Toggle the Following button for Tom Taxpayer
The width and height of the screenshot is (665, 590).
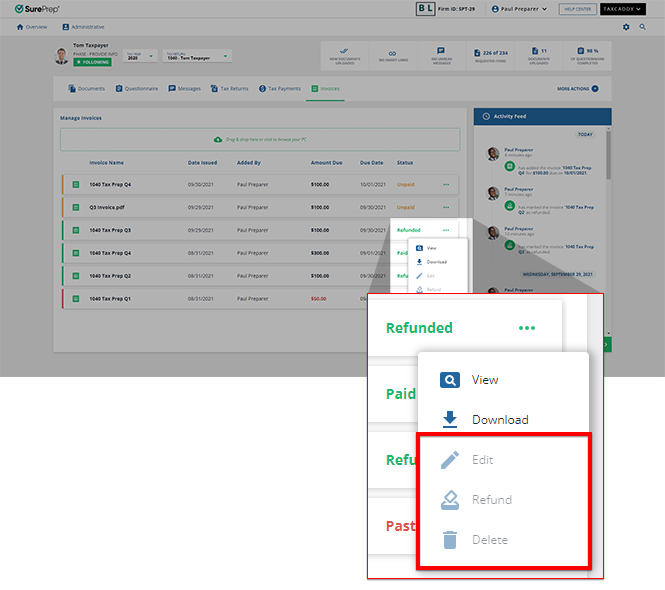click(x=92, y=62)
